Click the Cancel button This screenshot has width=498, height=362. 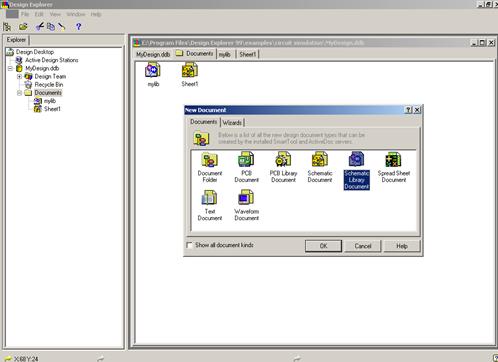pyautogui.click(x=363, y=246)
